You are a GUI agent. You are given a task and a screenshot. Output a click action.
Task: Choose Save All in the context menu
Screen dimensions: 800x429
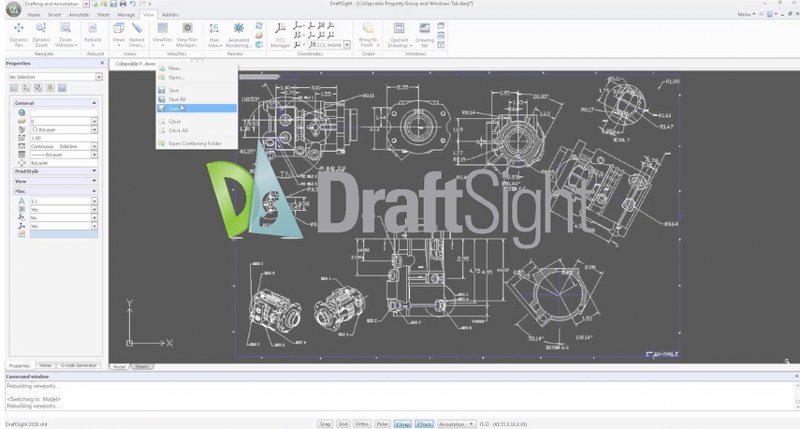tap(196, 99)
